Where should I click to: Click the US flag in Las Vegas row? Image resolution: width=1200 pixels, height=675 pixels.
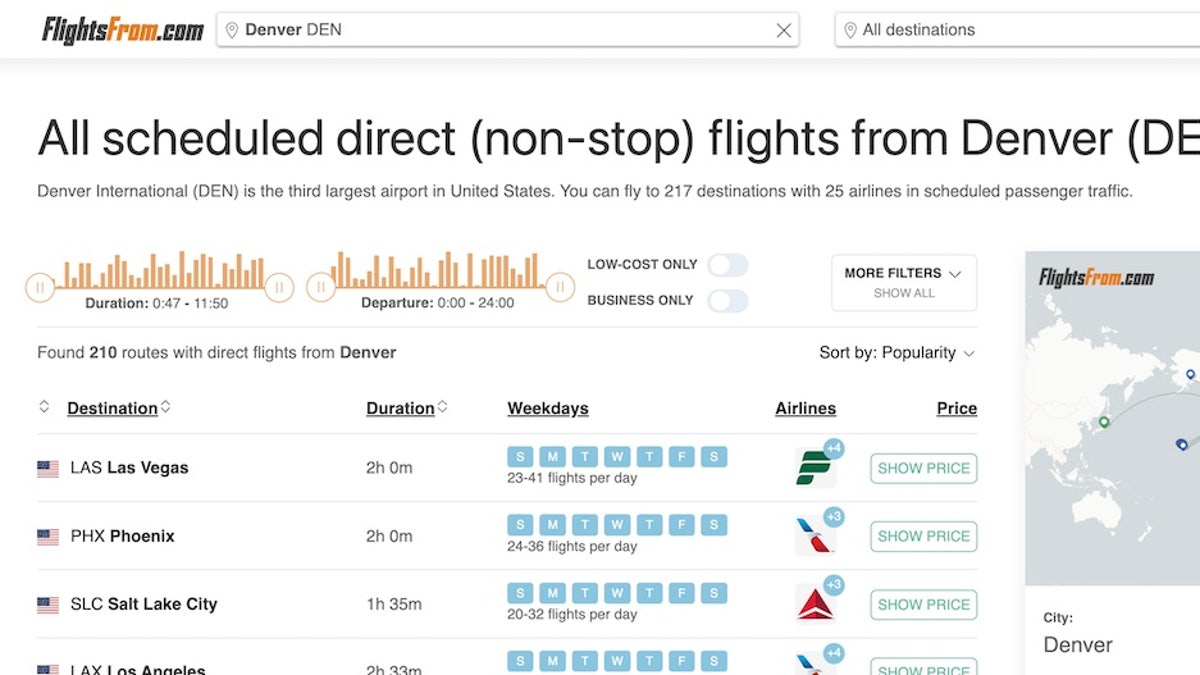coord(48,468)
